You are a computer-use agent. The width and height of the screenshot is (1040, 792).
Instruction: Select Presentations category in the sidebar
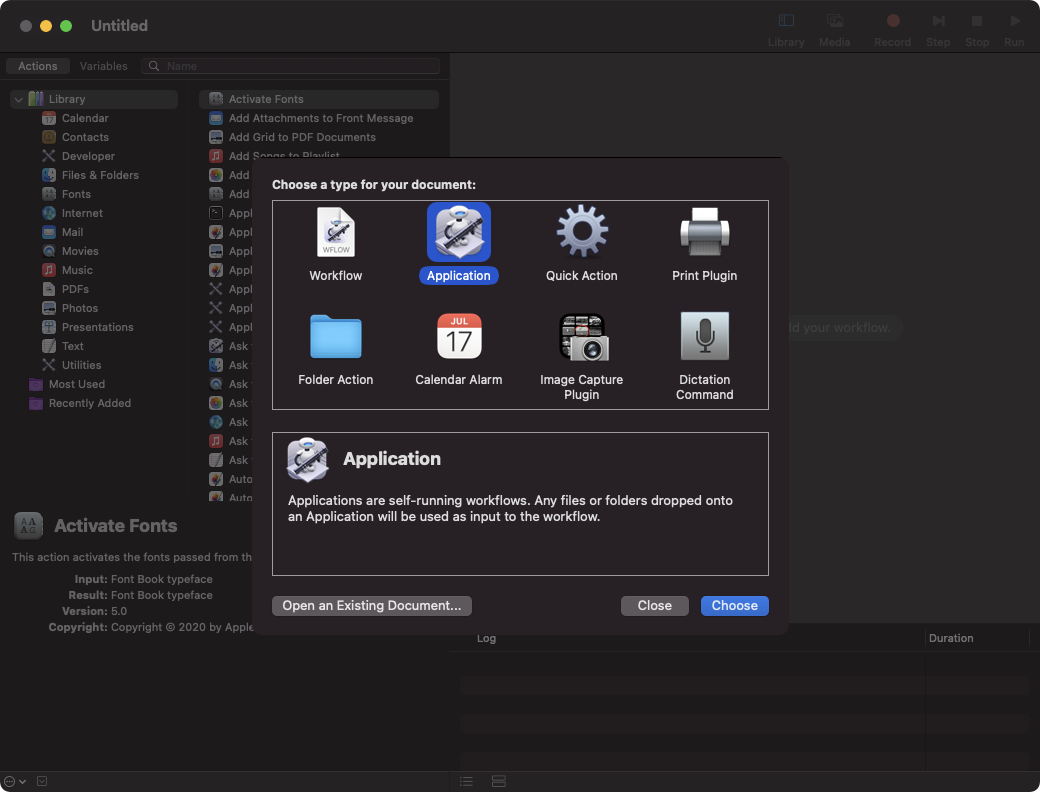97,327
